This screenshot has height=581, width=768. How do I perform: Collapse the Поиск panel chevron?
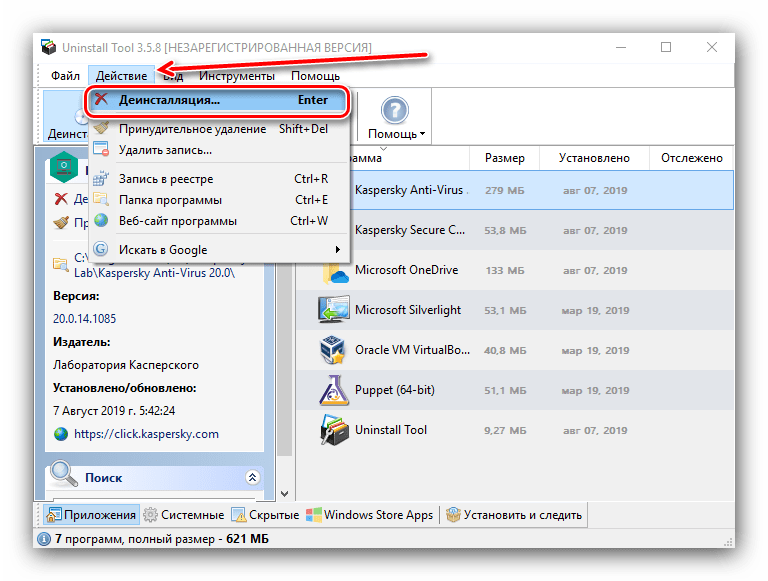(x=253, y=477)
